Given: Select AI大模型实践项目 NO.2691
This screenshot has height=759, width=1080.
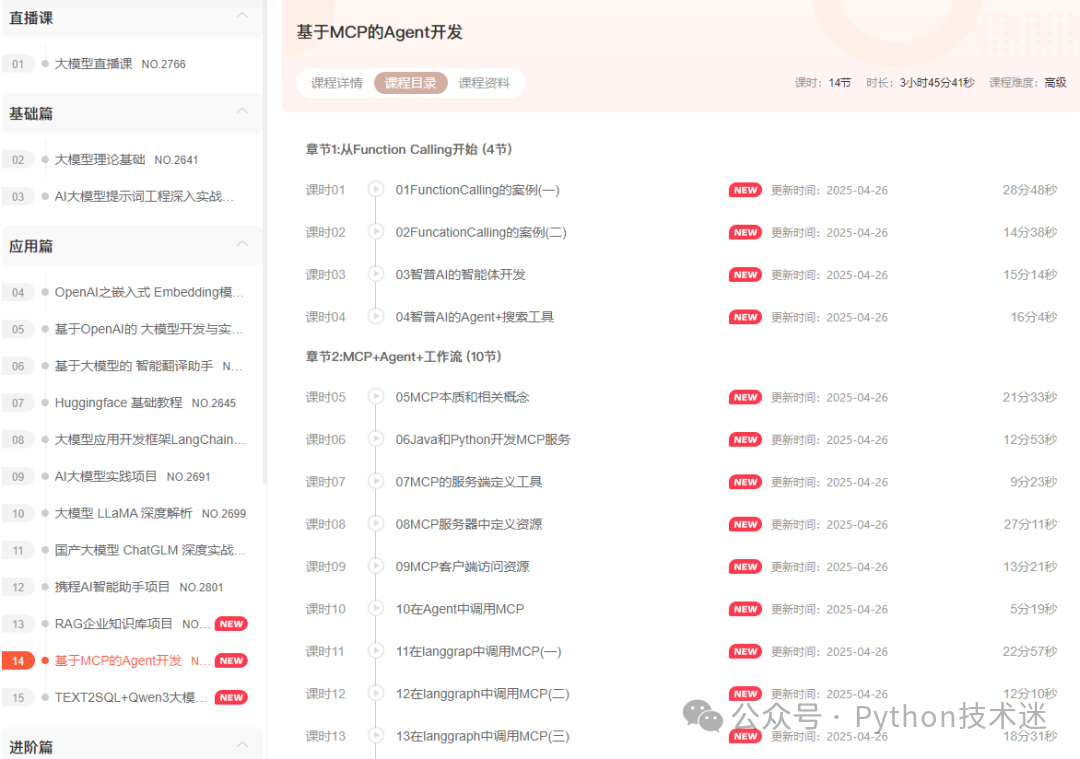Looking at the screenshot, I should (132, 477).
